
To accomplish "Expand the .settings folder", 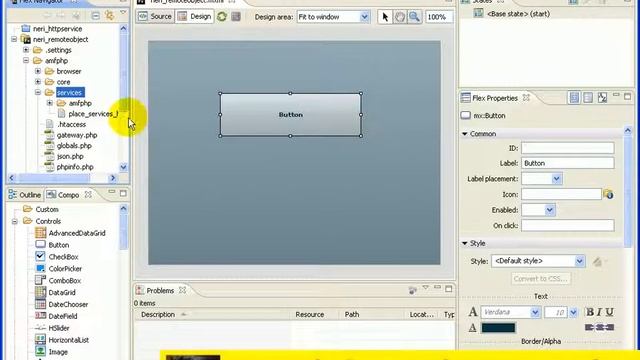I will [26, 50].
